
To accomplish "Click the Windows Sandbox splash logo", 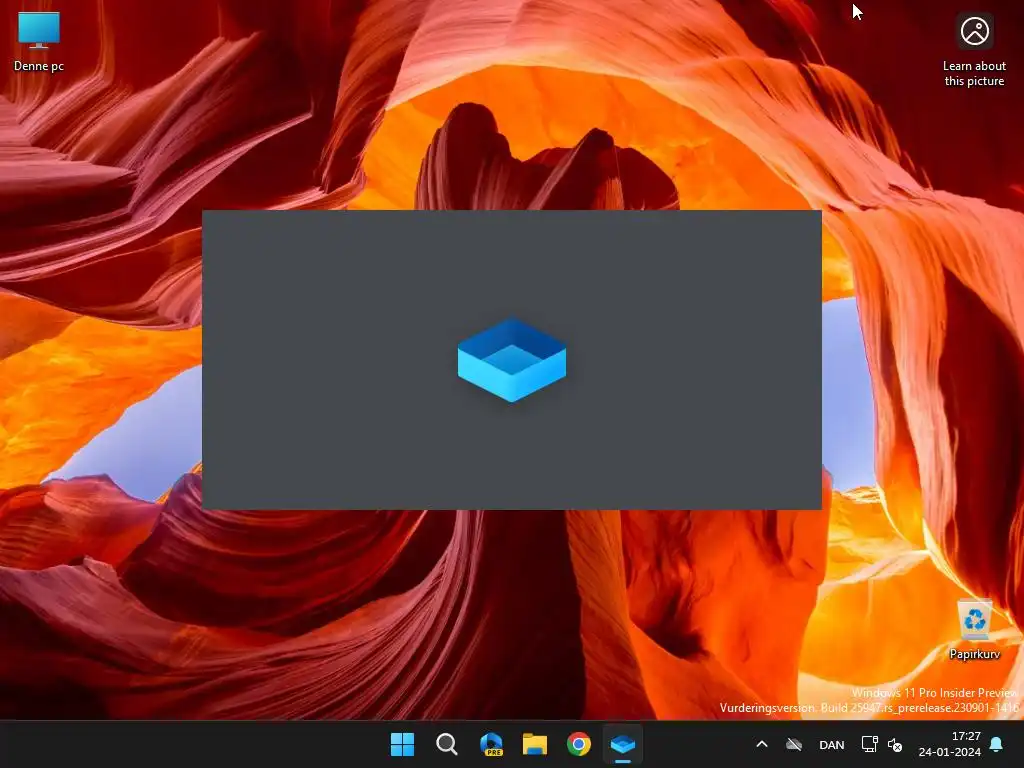I will coord(512,360).
